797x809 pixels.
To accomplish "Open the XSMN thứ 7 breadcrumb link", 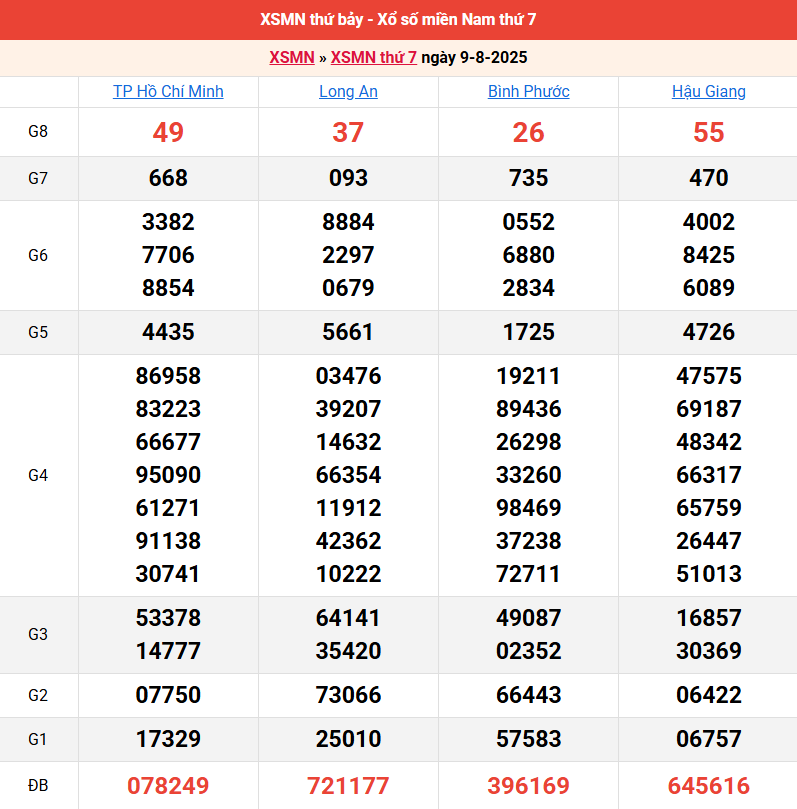I will point(373,57).
